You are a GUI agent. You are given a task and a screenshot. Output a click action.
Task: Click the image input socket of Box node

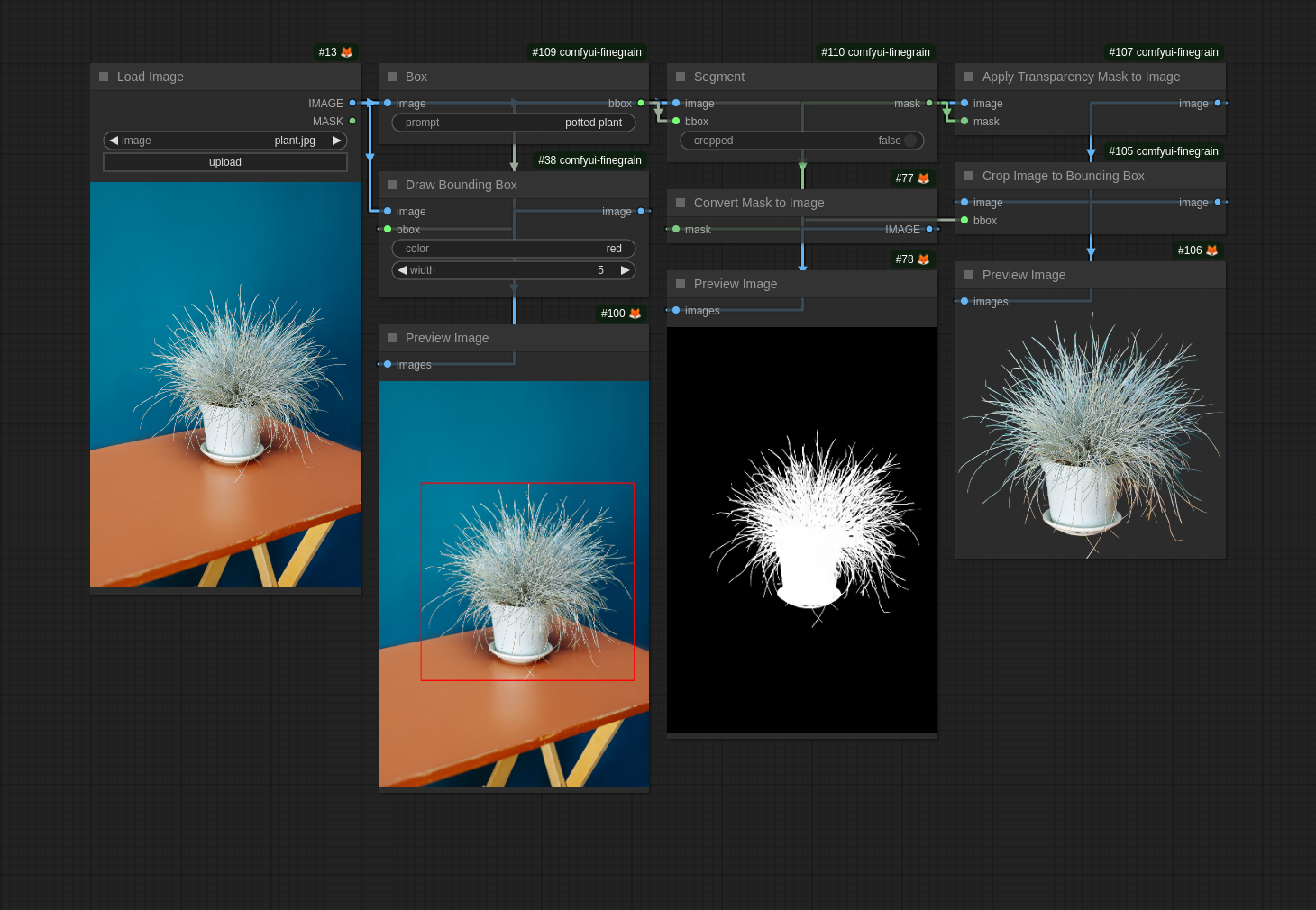coord(388,103)
